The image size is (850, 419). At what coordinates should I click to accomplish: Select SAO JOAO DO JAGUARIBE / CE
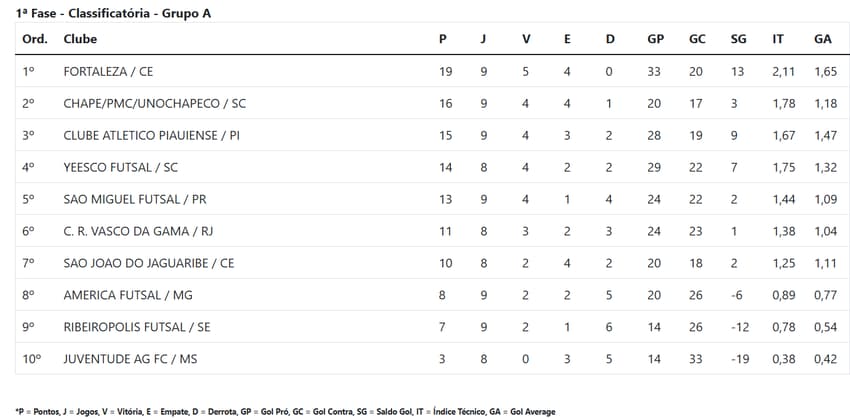pyautogui.click(x=149, y=263)
